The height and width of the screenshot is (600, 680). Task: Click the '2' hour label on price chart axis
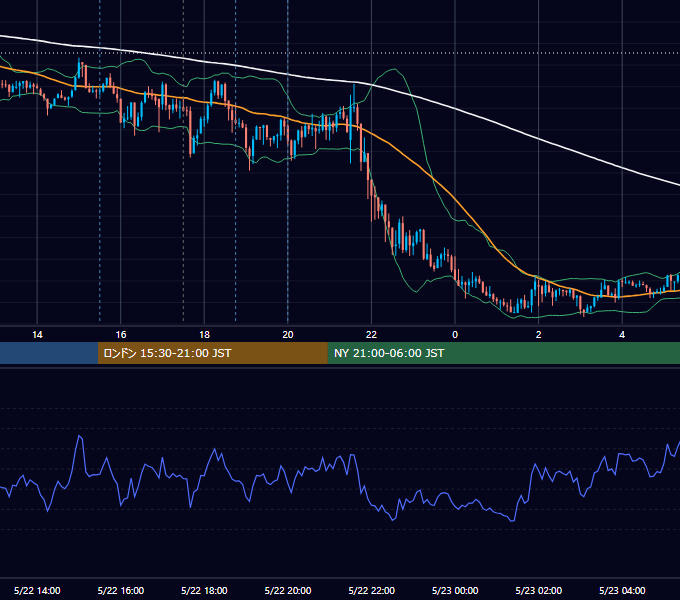pyautogui.click(x=538, y=335)
